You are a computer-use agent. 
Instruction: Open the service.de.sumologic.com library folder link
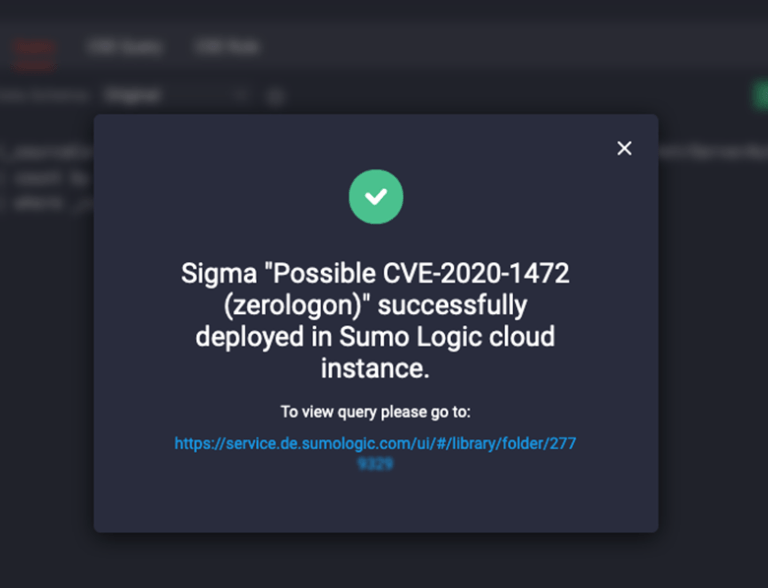pyautogui.click(x=375, y=443)
